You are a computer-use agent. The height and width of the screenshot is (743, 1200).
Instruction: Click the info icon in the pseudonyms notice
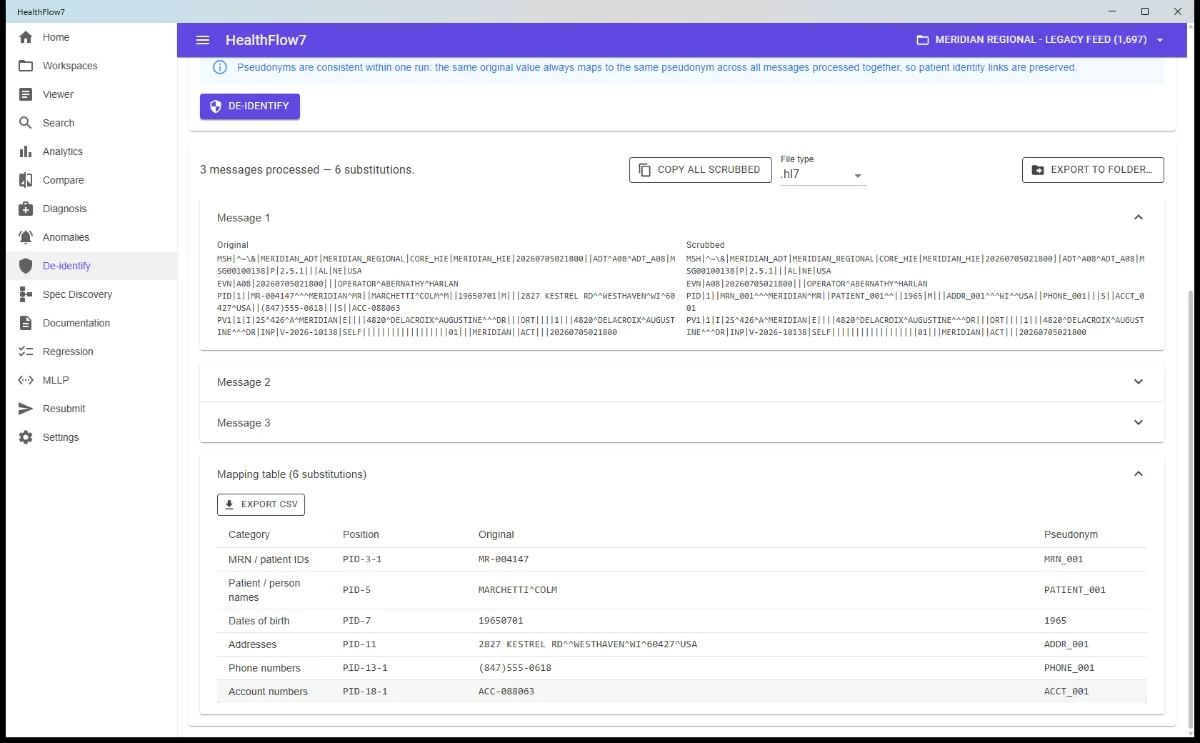pos(220,68)
